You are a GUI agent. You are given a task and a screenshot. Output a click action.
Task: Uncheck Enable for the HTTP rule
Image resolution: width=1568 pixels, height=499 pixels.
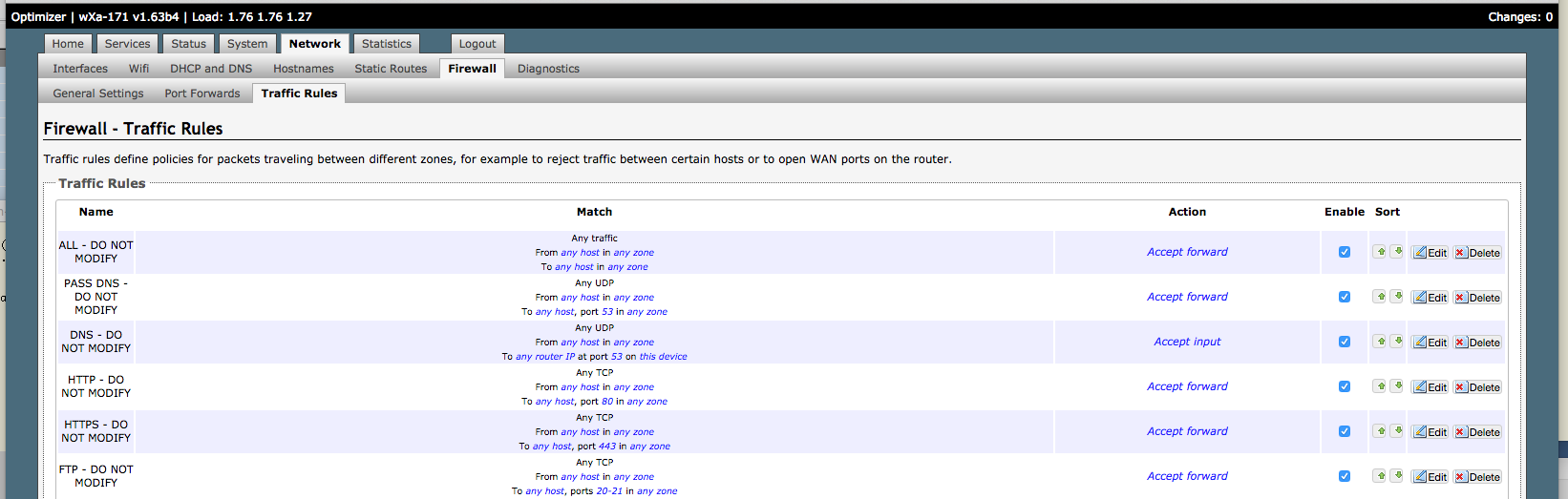(x=1345, y=386)
